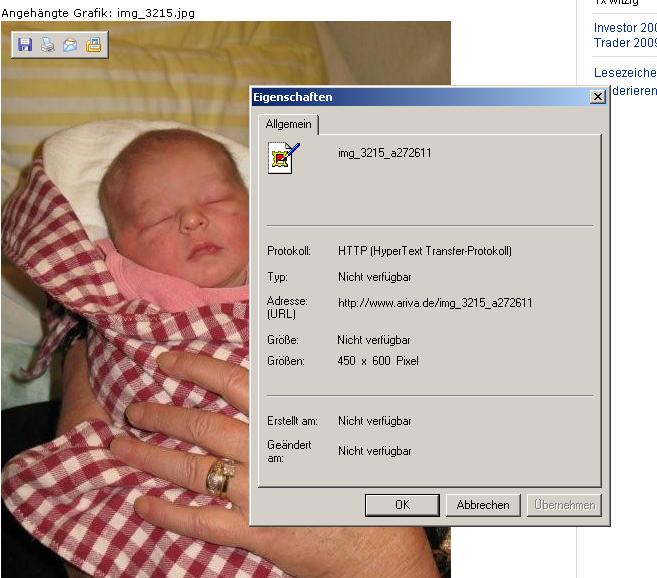Click the greyed-out Übernehmen button
The width and height of the screenshot is (657, 578).
coord(564,505)
